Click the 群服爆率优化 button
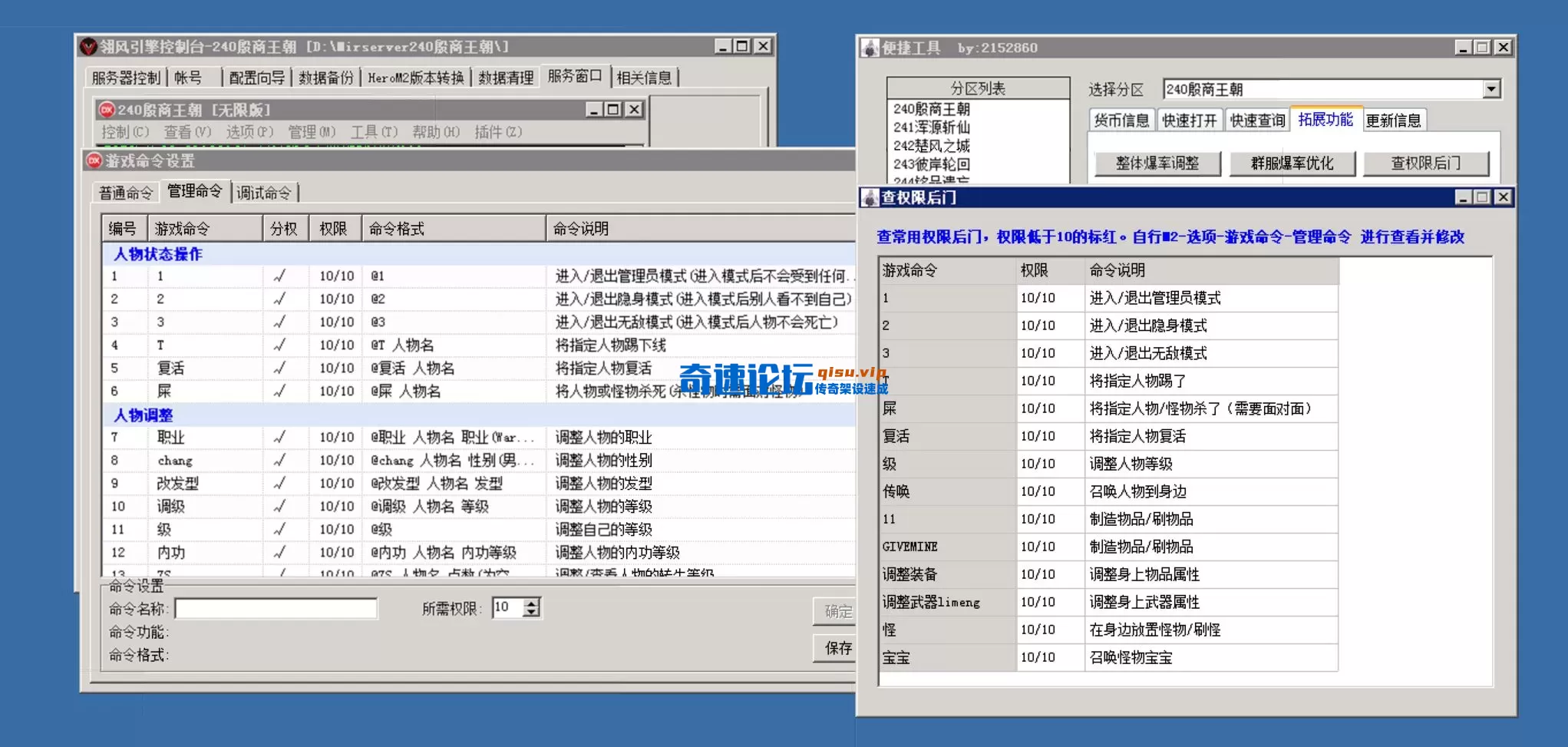1568x747 pixels. point(1292,163)
